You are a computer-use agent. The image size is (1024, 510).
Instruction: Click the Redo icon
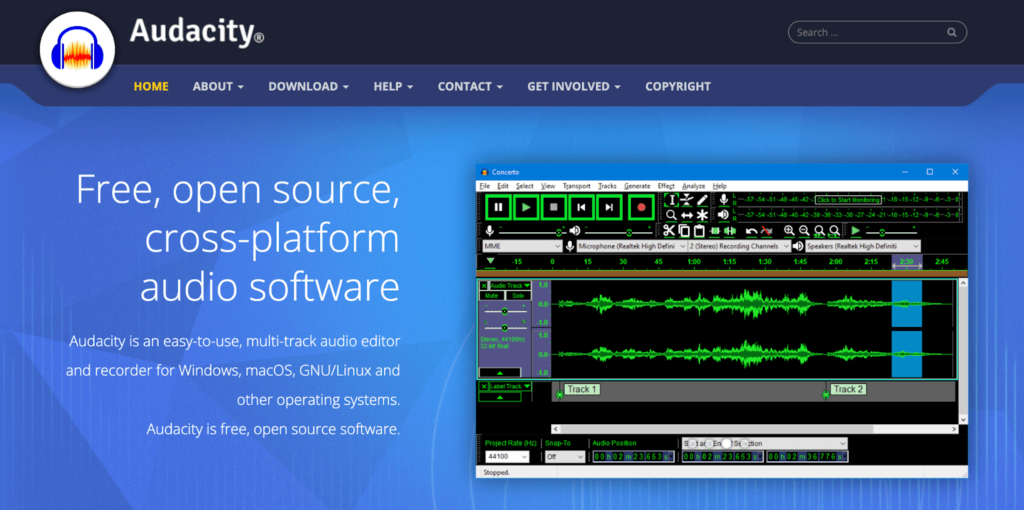click(x=767, y=231)
